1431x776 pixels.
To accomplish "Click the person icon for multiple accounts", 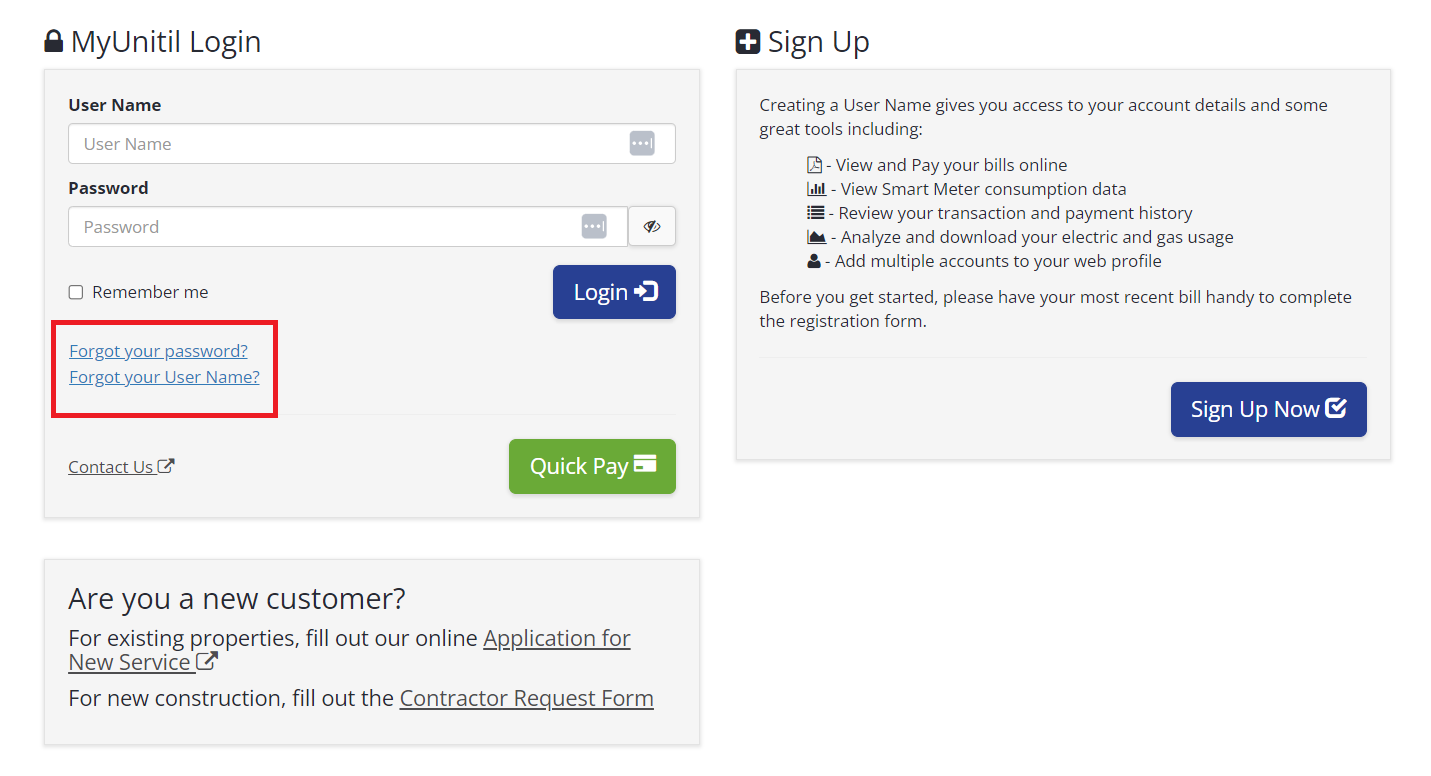I will point(815,261).
